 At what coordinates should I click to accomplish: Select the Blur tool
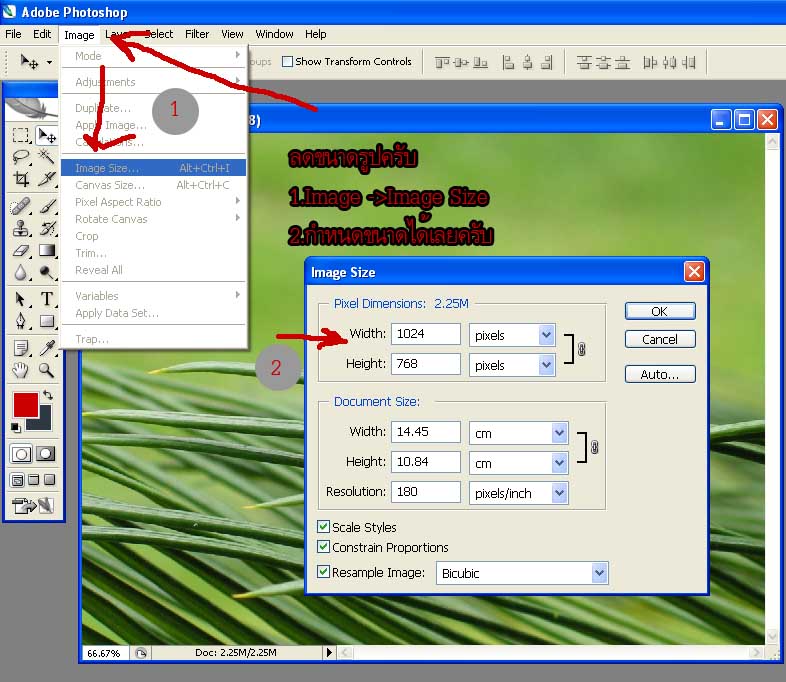[21, 272]
